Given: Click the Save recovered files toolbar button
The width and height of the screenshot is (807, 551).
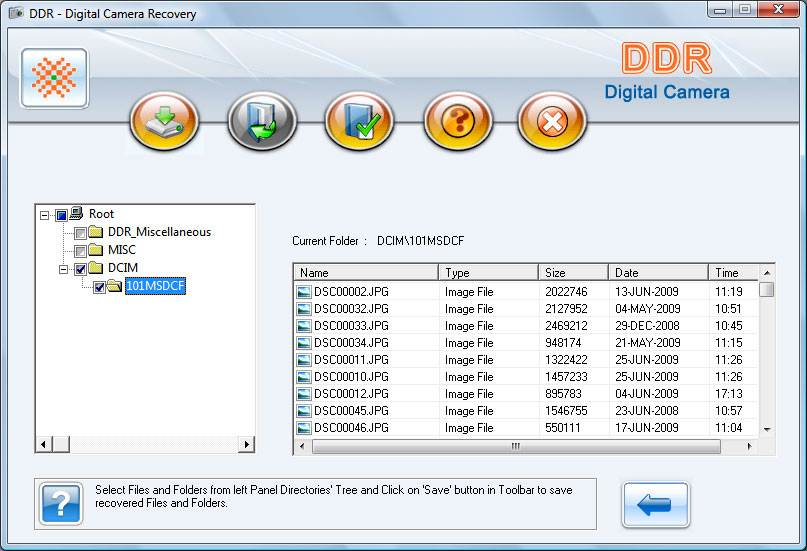Looking at the screenshot, I should click(165, 121).
